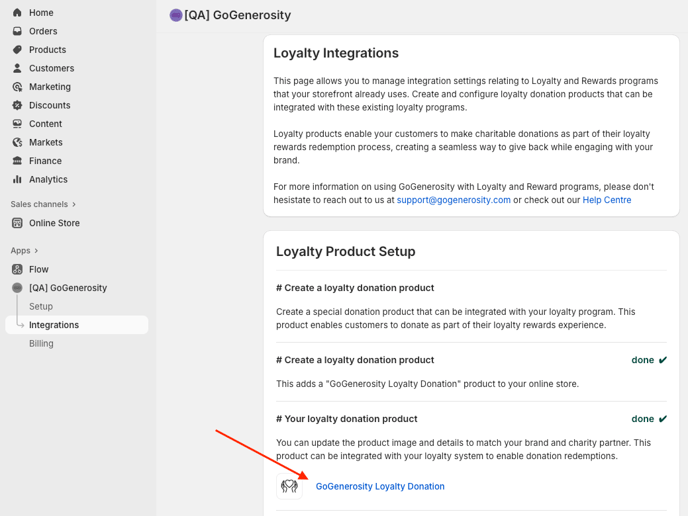This screenshot has width=688, height=516.
Task: Navigate to Customers
Action: [51, 68]
